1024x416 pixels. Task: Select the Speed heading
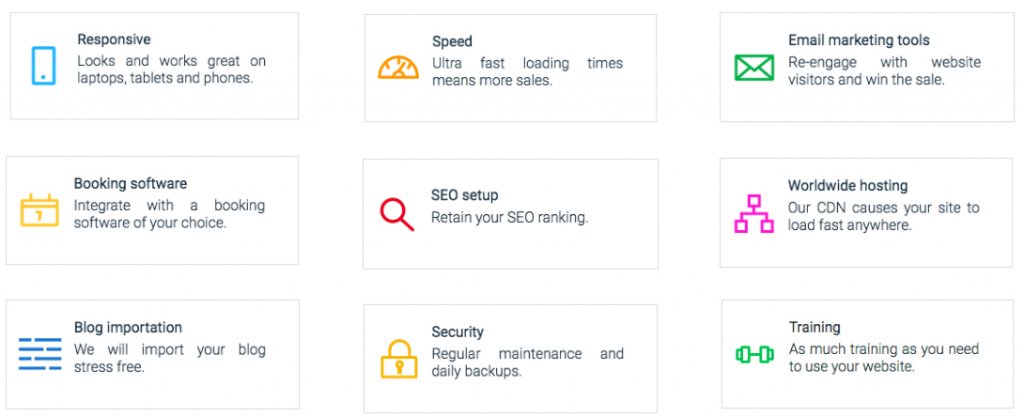[452, 41]
